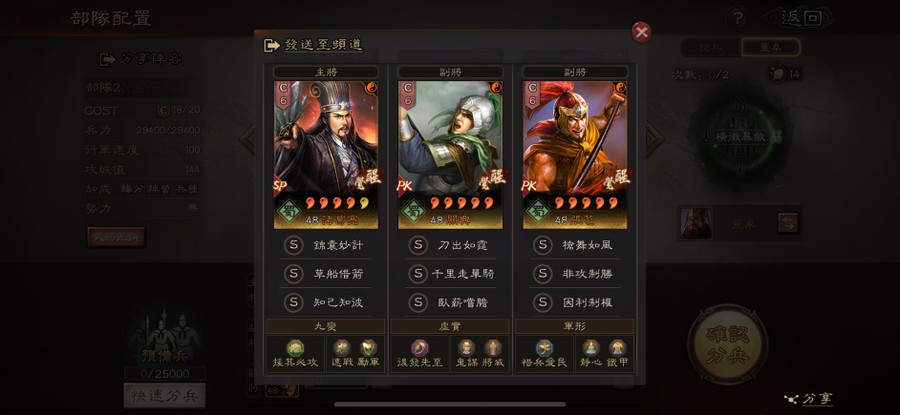Viewport: 900px width, 415px height.
Task: Open 諸葛亮 main general card portrait
Action: tap(325, 155)
